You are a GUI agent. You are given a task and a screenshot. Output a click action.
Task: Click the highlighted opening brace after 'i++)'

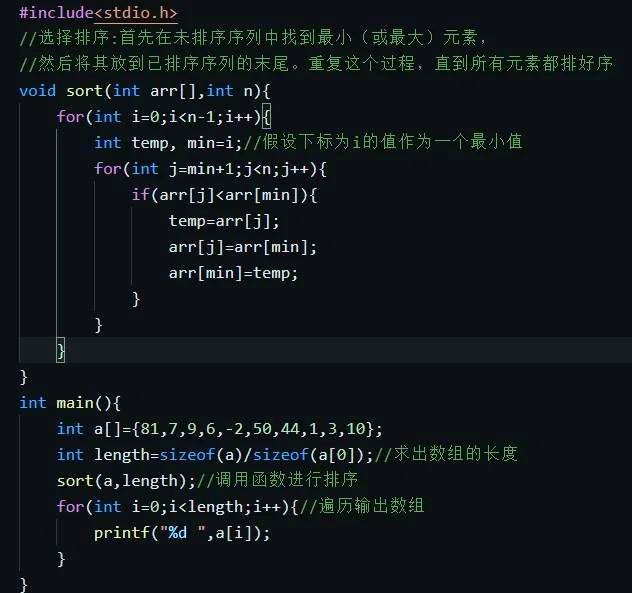pyautogui.click(x=266, y=117)
